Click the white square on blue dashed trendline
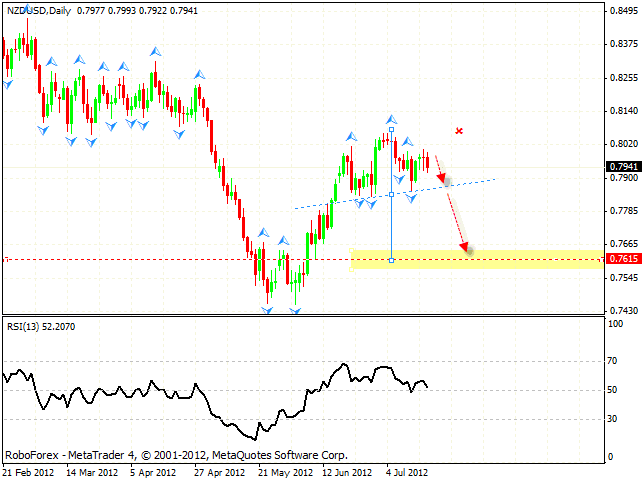Viewport: 642px width, 480px height. point(391,195)
